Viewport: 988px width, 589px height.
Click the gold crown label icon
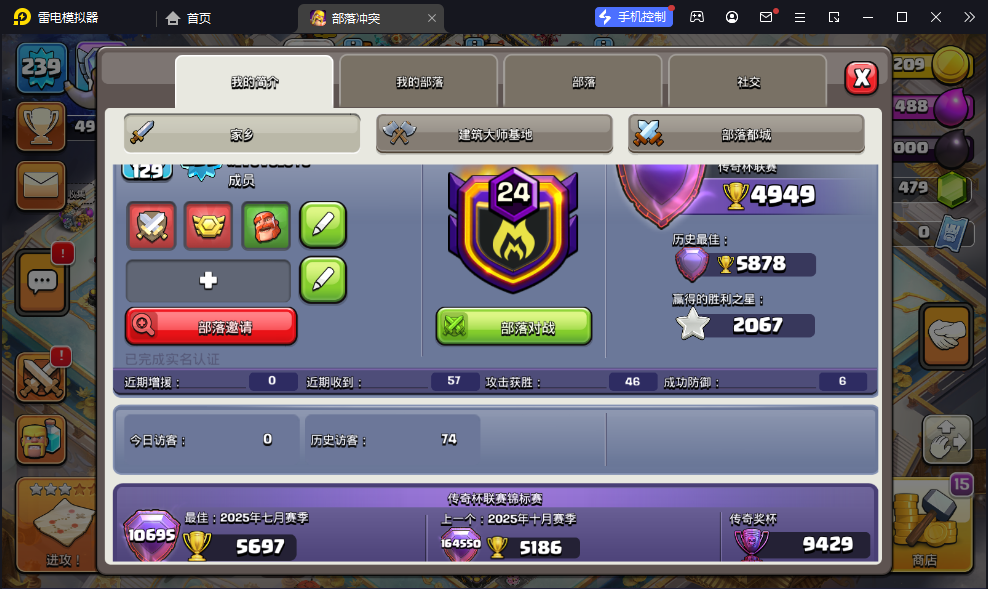point(209,226)
